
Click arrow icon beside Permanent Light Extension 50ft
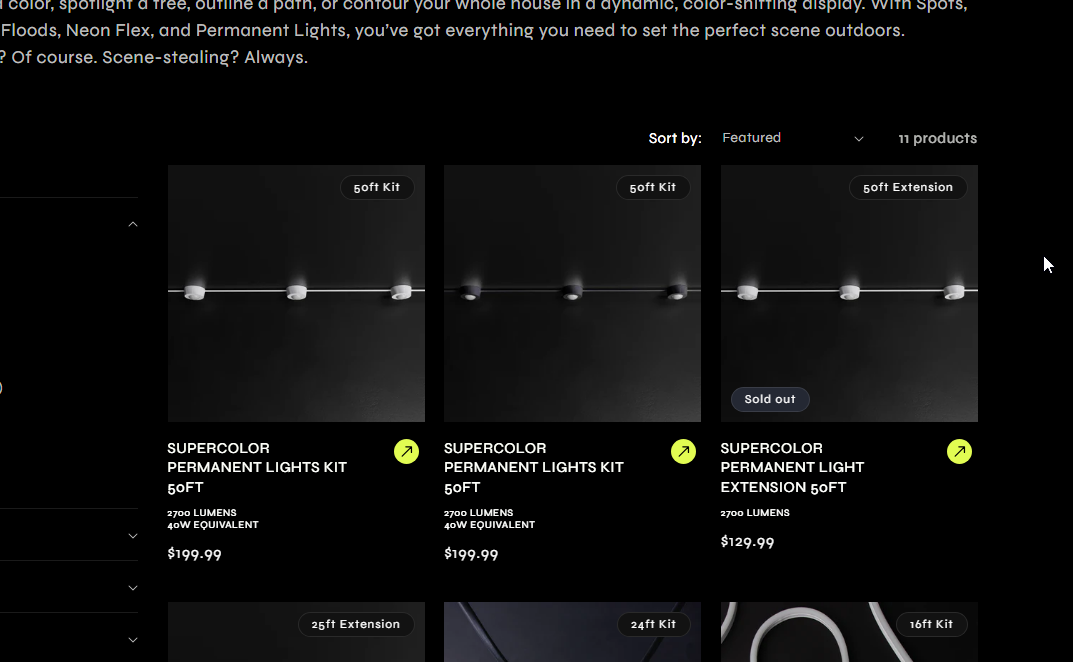tap(959, 452)
